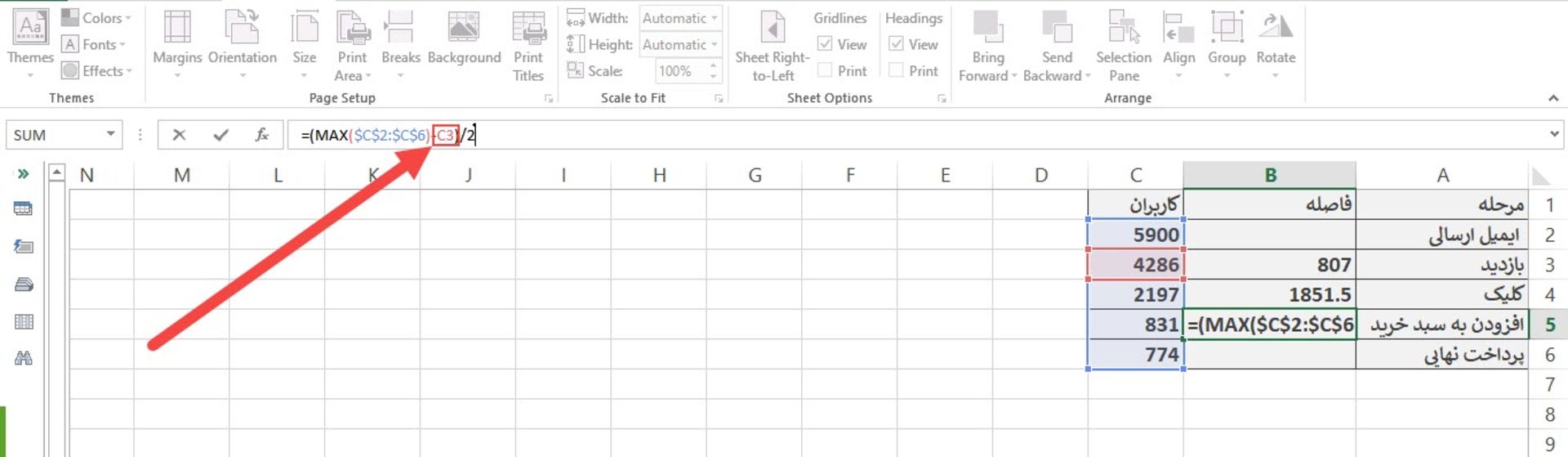Cancel the formula entry with X icon
The height and width of the screenshot is (457, 1568).
(179, 135)
